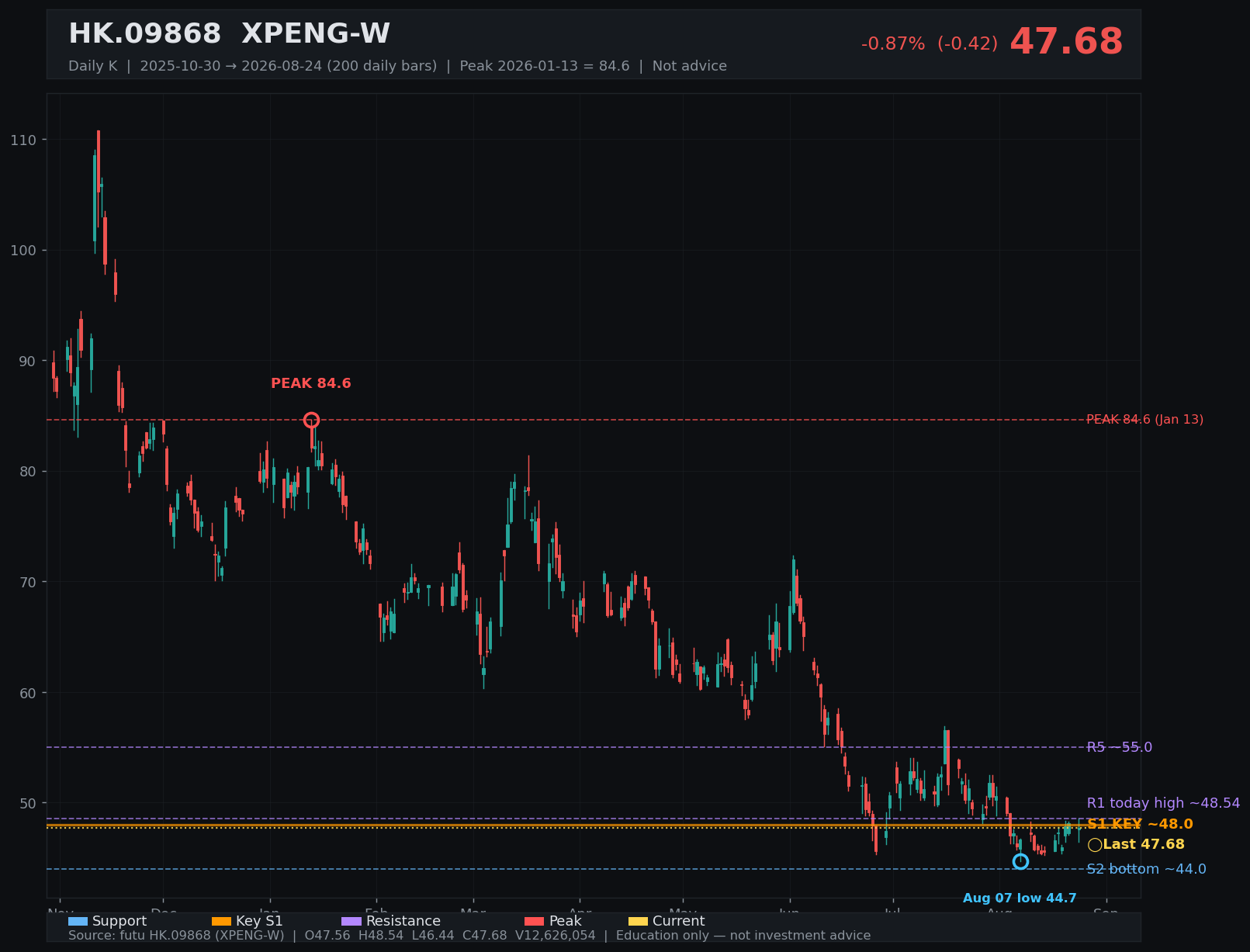Click the 60 y-axis tick label
Viewport: 1250px width, 952px height.
(x=27, y=693)
